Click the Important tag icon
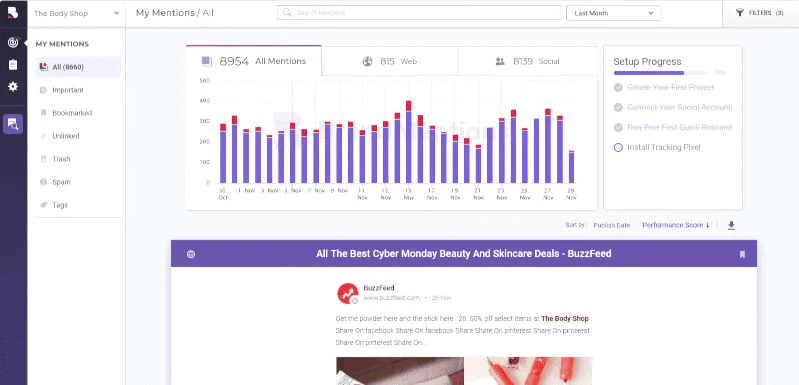This screenshot has height=385, width=799. [x=43, y=90]
